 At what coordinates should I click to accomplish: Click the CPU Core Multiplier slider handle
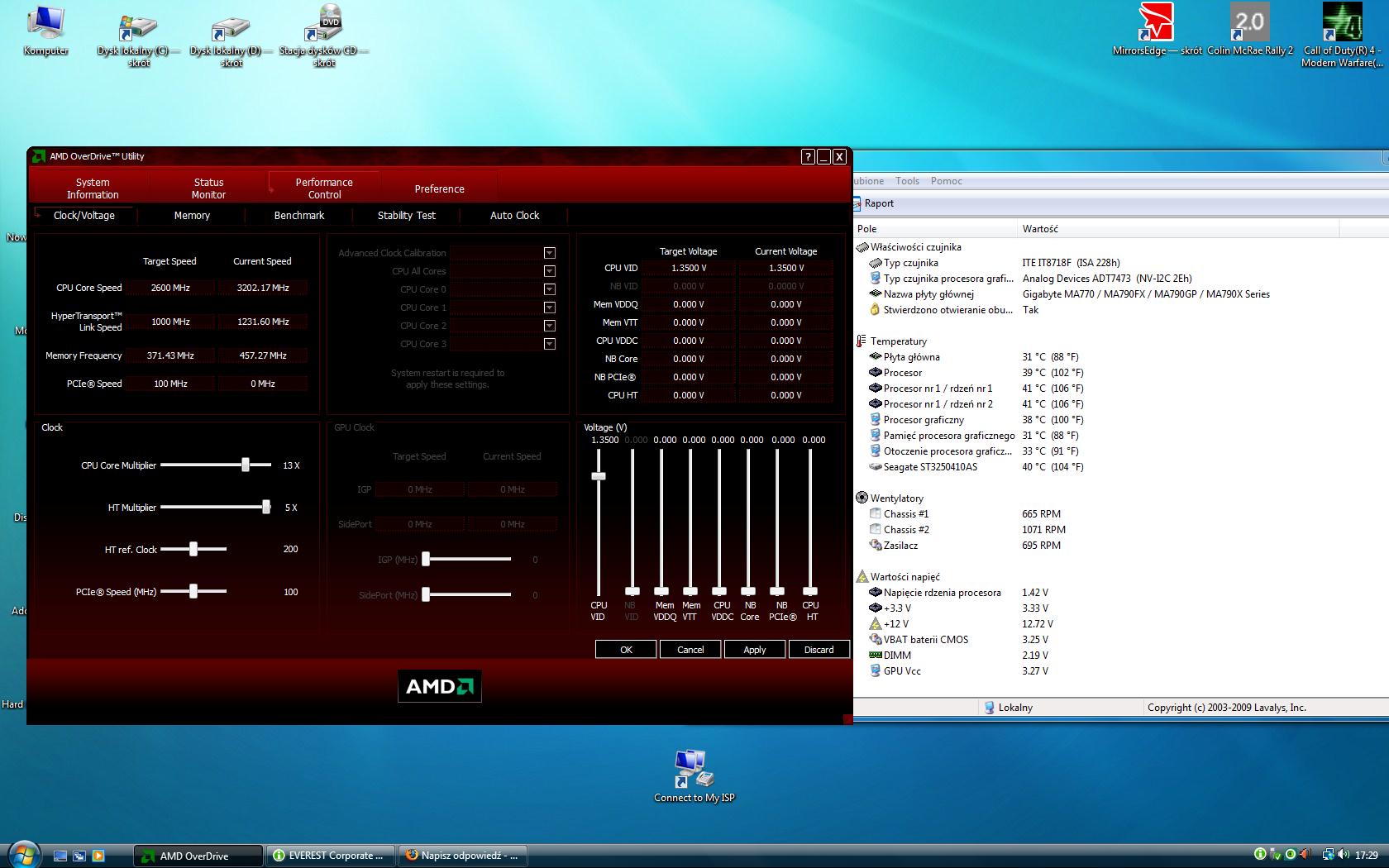(x=246, y=465)
